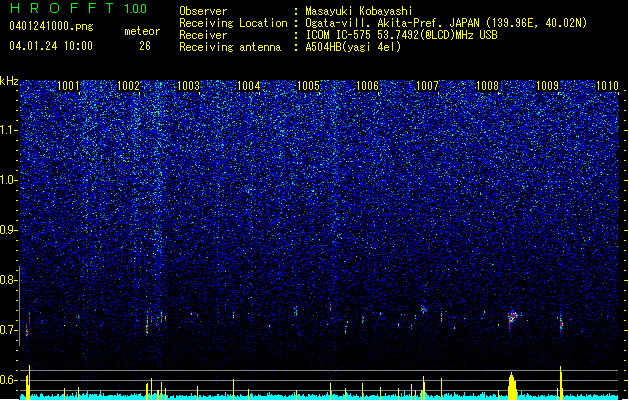Click the 0.9 kHz axis tick label
Image resolution: width=629 pixels, height=400 pixels.
coord(9,230)
